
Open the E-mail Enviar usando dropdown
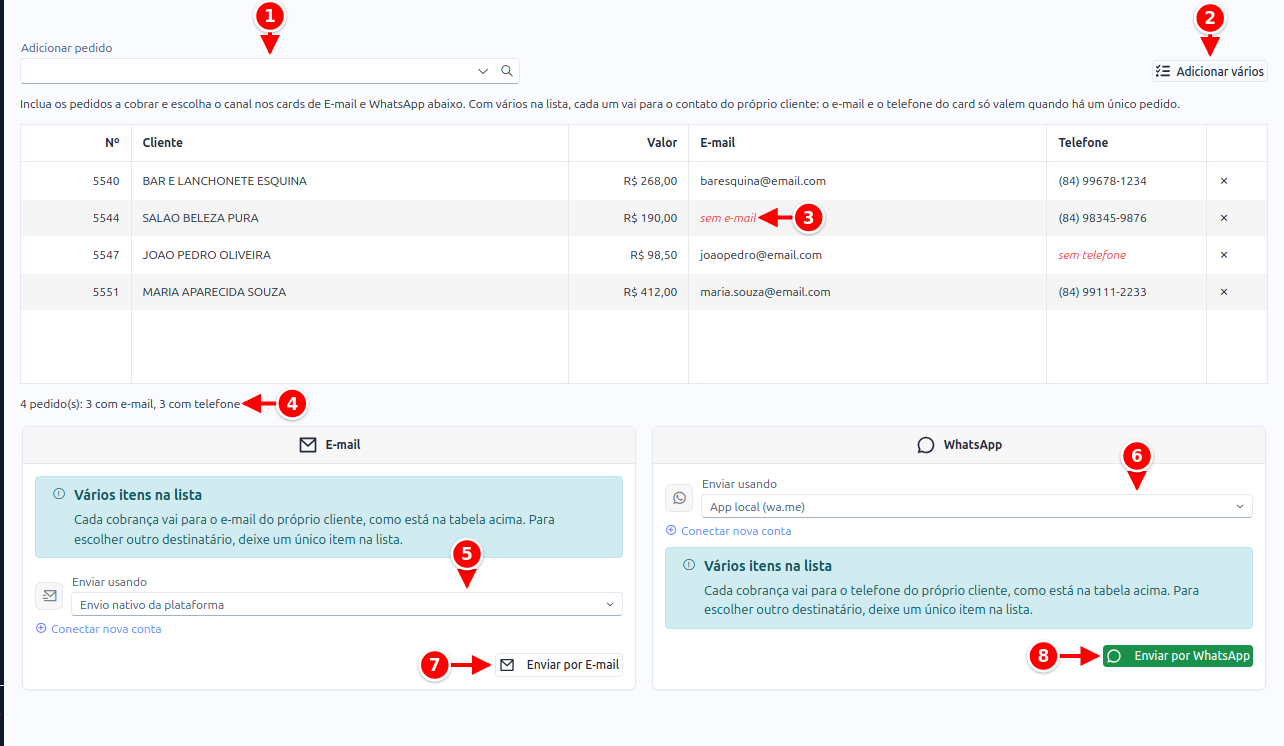pyautogui.click(x=347, y=604)
